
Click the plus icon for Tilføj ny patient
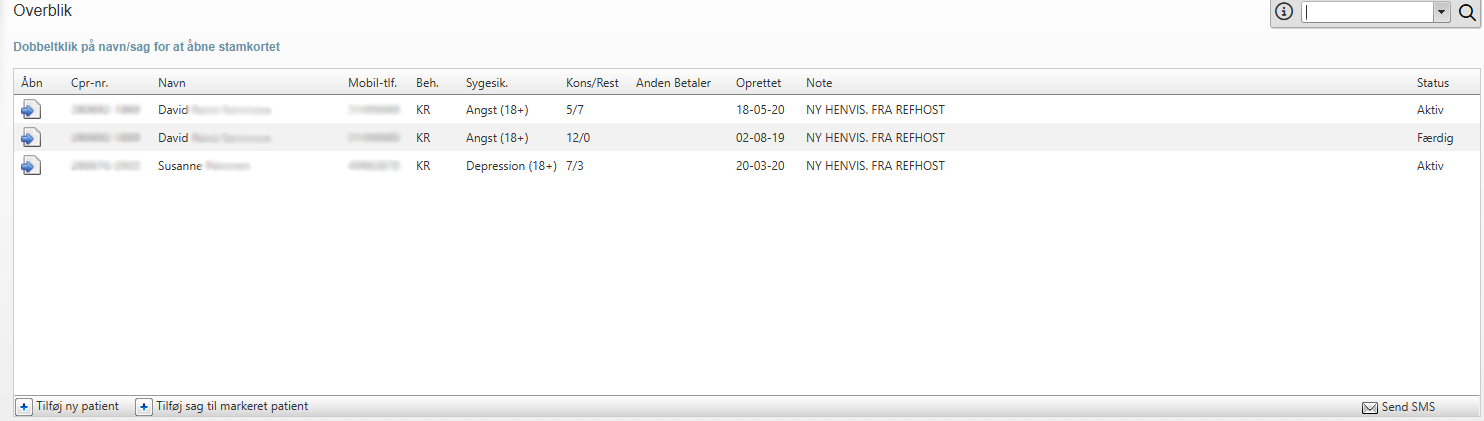(x=24, y=407)
